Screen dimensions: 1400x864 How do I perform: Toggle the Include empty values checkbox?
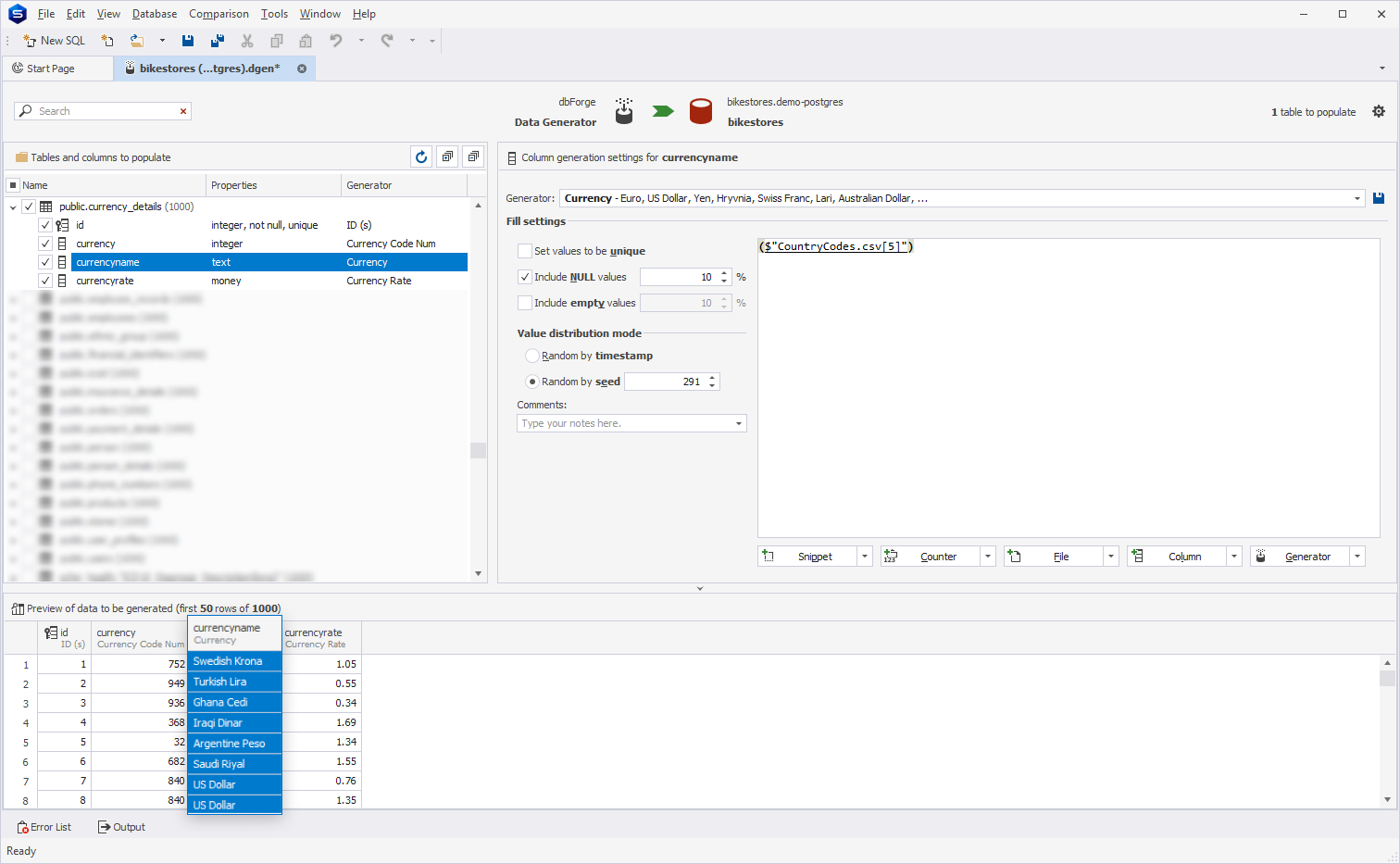pyautogui.click(x=525, y=303)
